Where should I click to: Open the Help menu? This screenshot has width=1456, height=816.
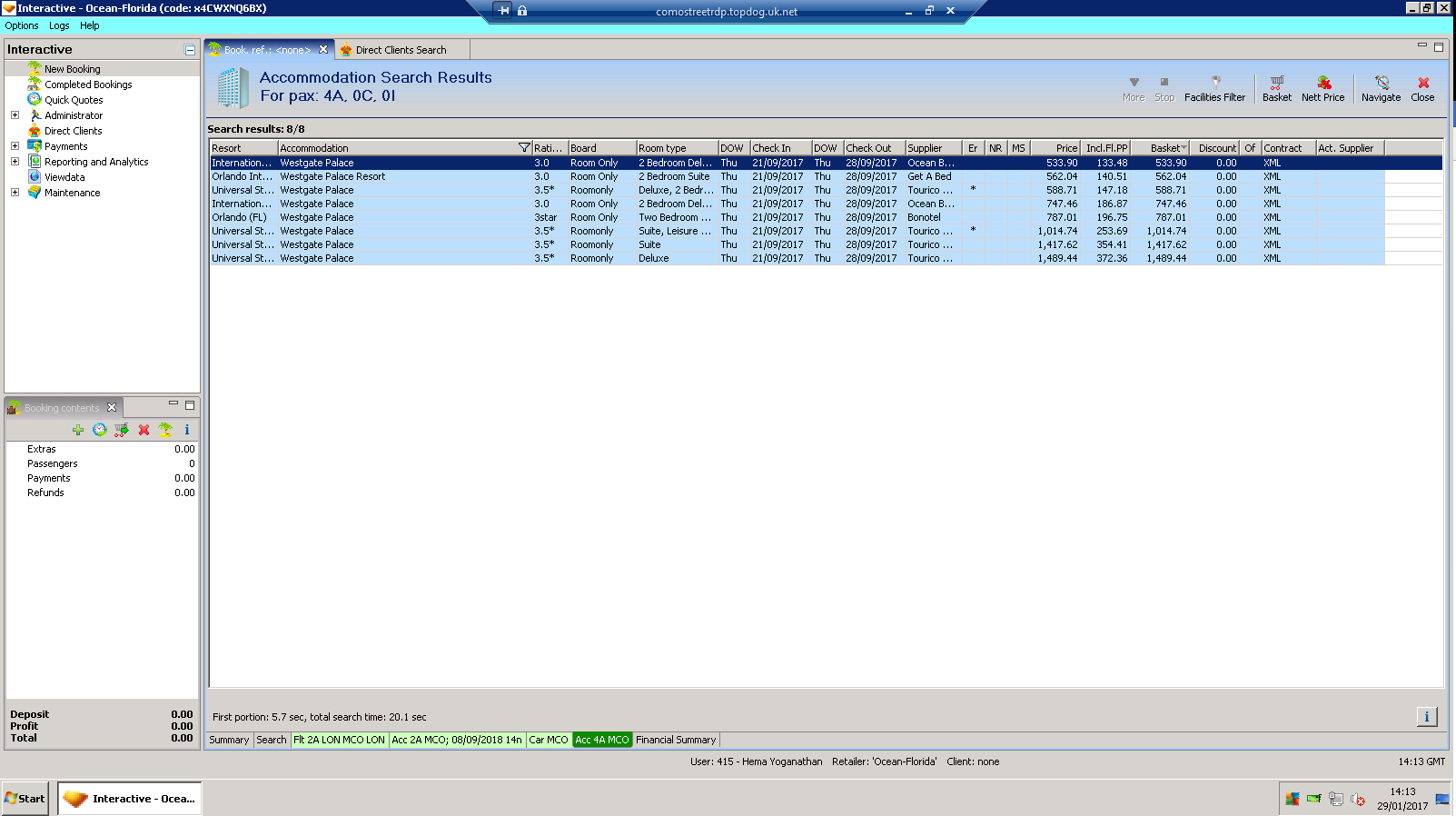pyautogui.click(x=89, y=25)
